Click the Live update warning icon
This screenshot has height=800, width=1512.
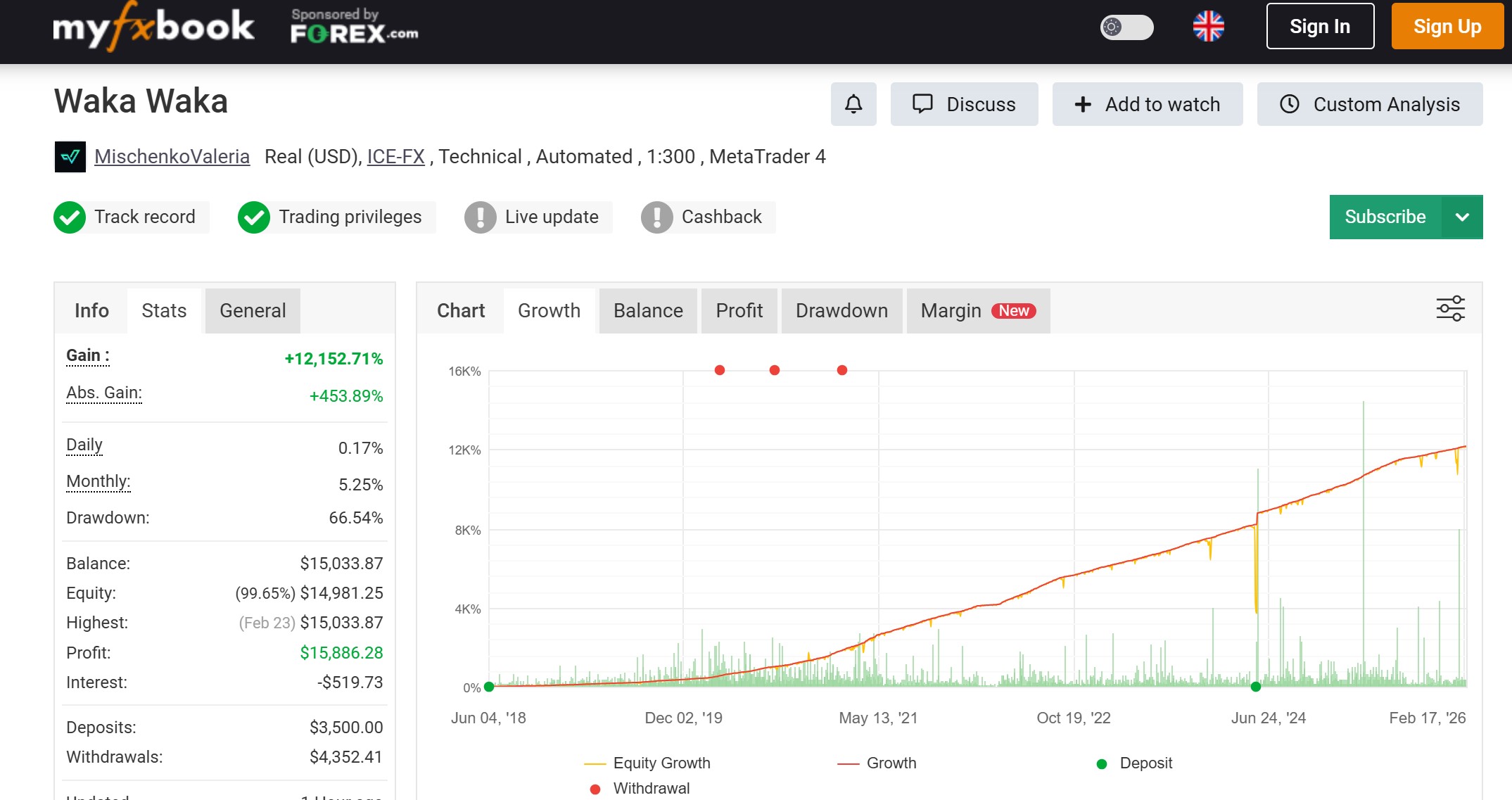pyautogui.click(x=480, y=217)
